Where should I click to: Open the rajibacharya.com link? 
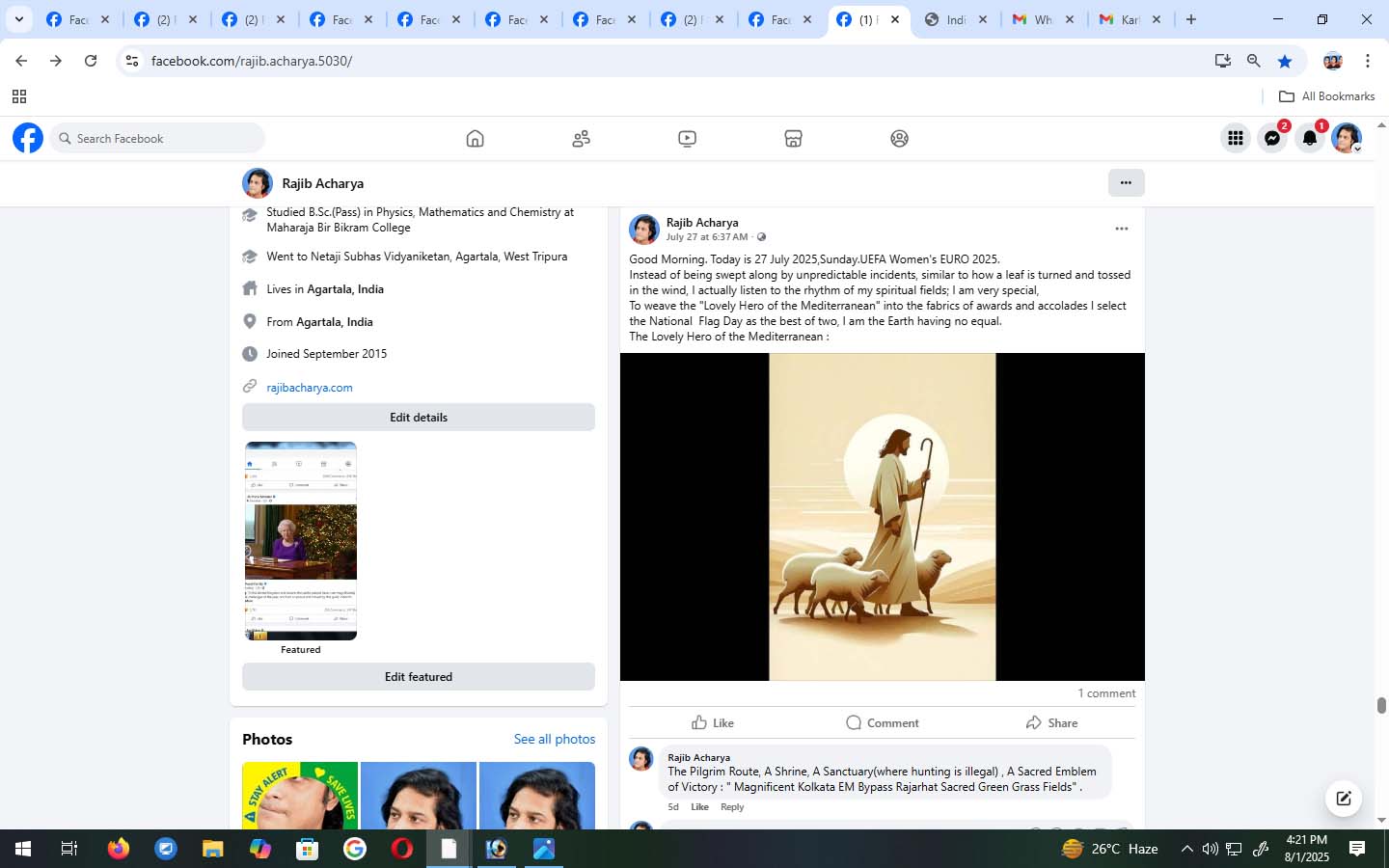coord(310,388)
